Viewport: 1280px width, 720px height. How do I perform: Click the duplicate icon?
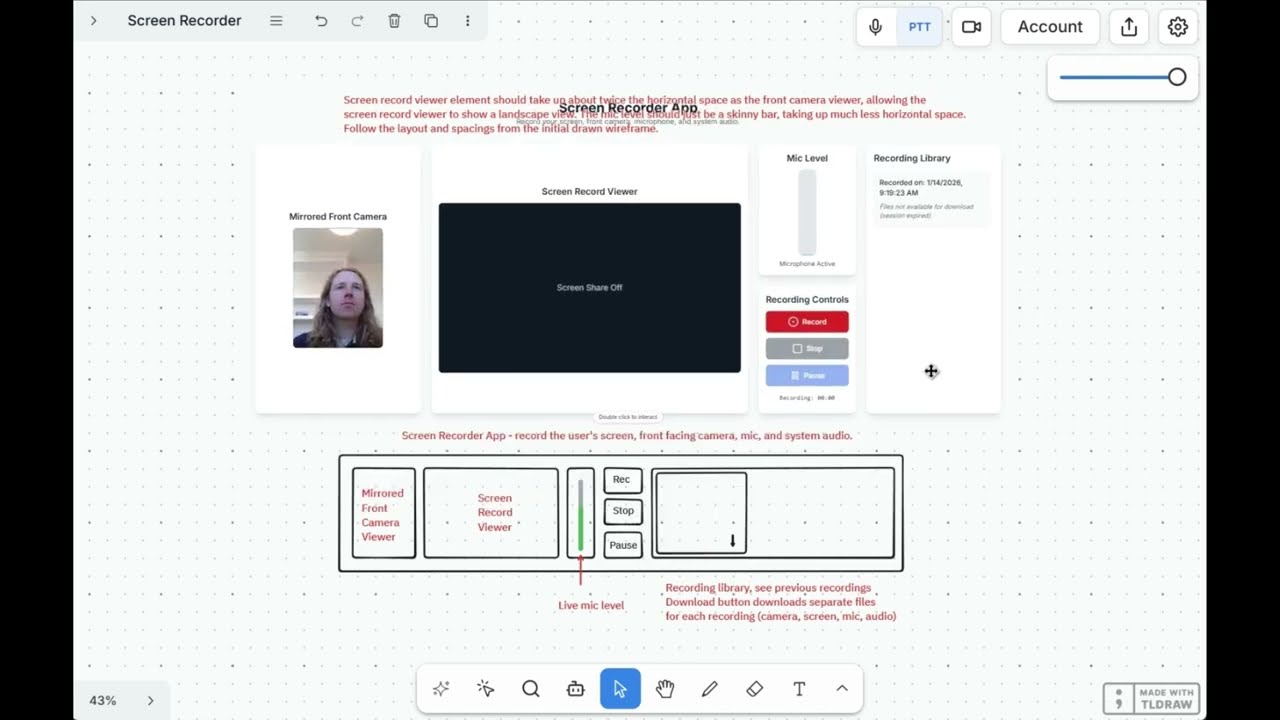pos(431,20)
